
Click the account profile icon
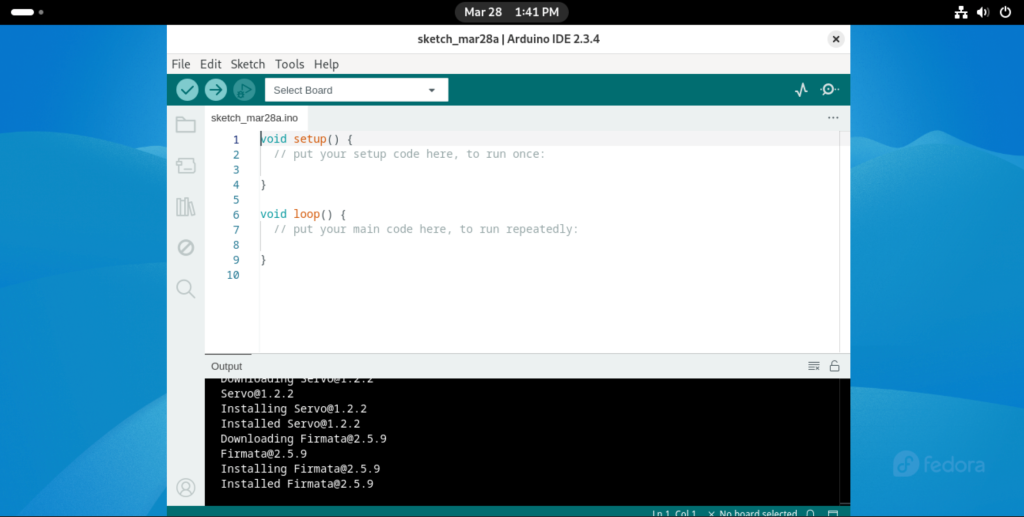(185, 488)
